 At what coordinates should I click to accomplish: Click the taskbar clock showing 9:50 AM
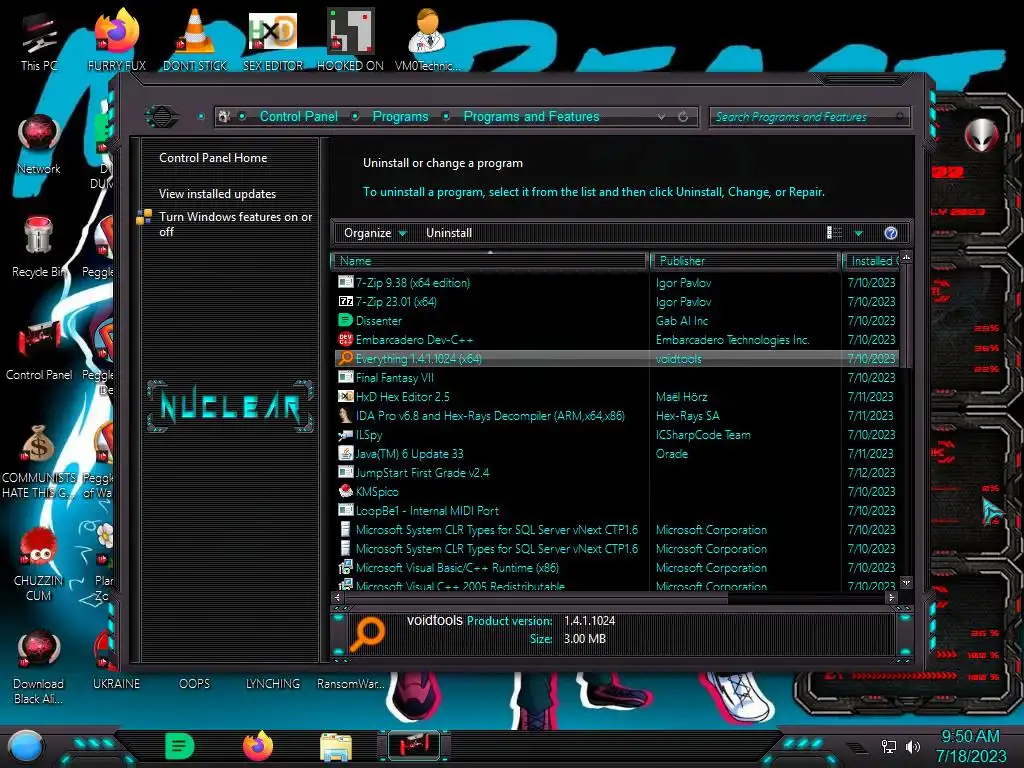coord(970,746)
